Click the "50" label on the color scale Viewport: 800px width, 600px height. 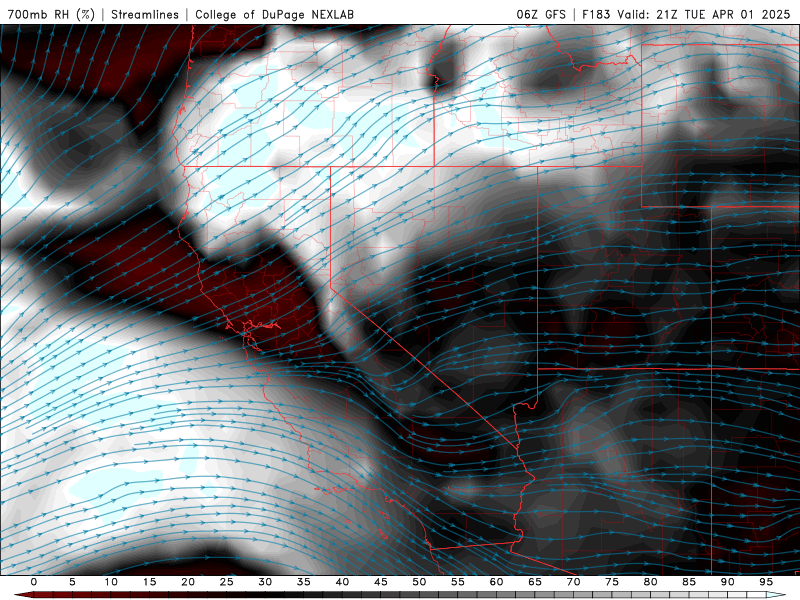pyautogui.click(x=419, y=582)
